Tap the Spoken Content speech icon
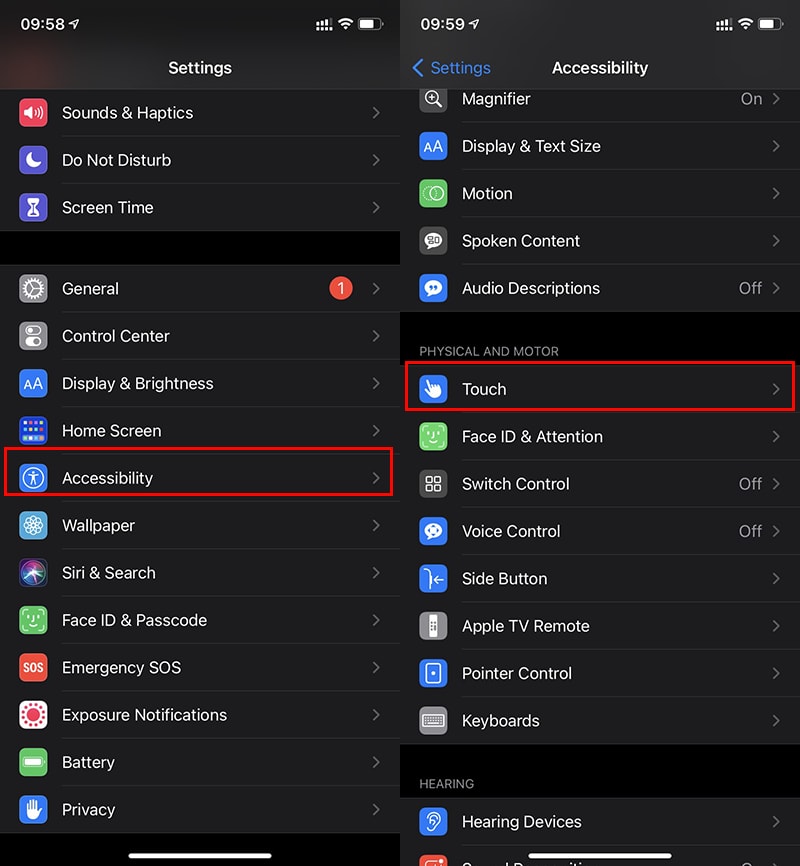 [x=433, y=241]
